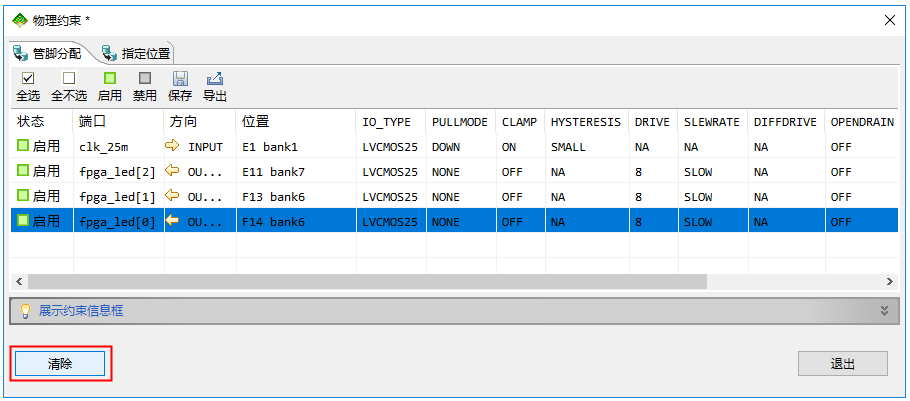Click the 全选 (select all) toolbar icon
This screenshot has height=401, width=910.
[x=28, y=78]
